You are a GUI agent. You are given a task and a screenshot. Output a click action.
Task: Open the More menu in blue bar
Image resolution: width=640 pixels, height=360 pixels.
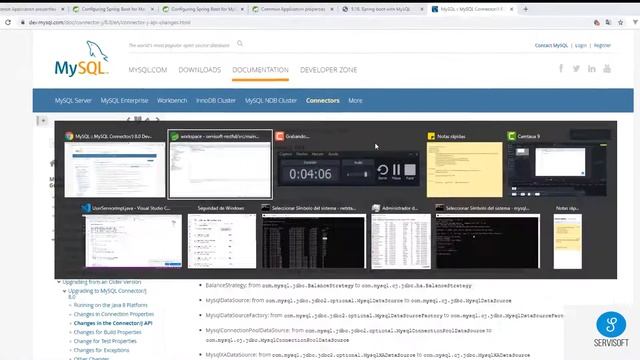355,100
